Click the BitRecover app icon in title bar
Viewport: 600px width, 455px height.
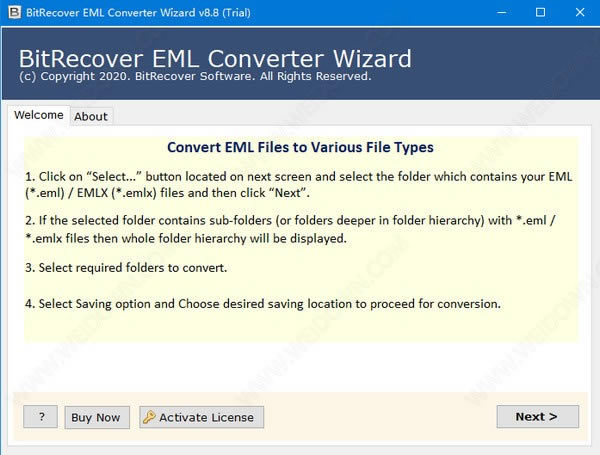pos(13,12)
